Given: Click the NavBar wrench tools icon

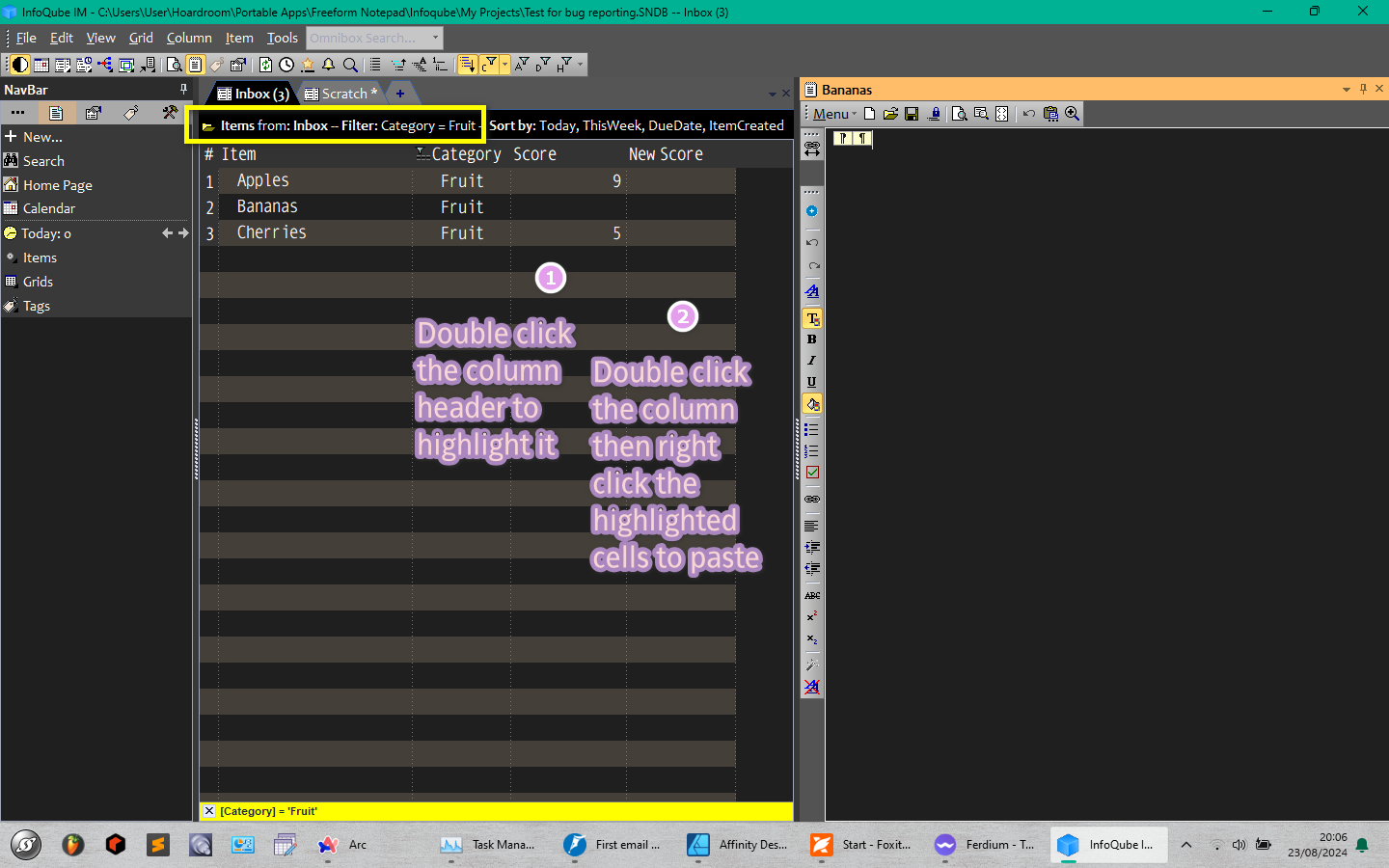Looking at the screenshot, I should pos(170,113).
